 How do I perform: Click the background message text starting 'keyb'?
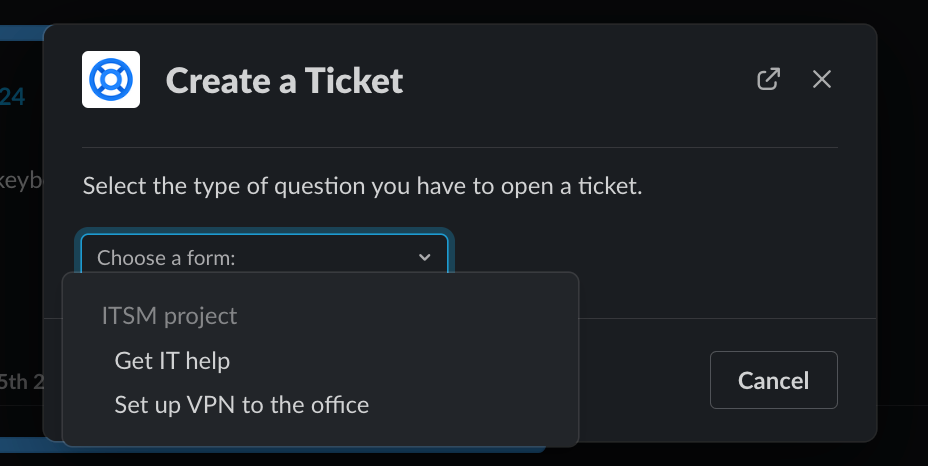click(20, 181)
